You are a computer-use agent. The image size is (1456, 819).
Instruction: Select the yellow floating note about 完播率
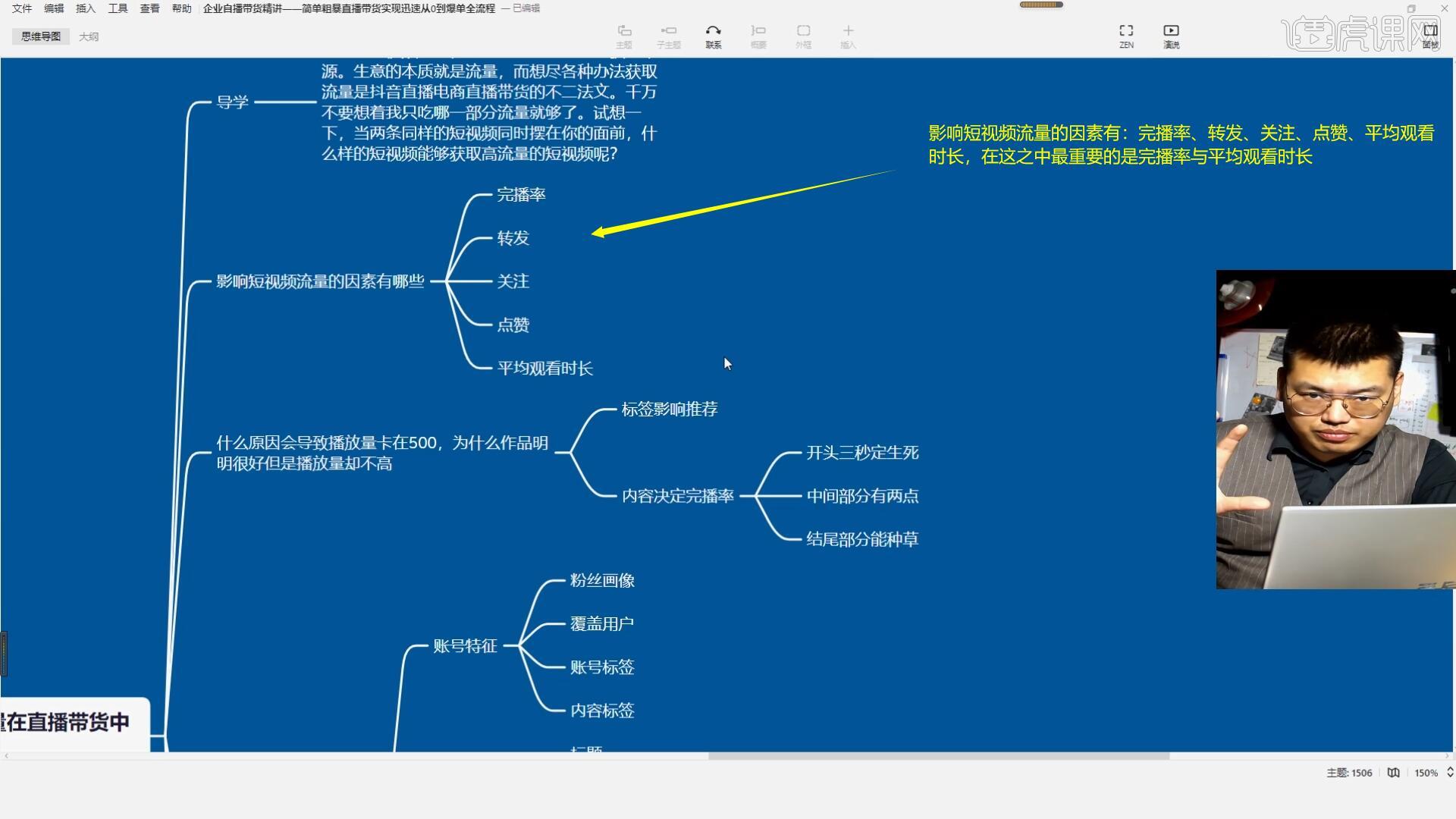coord(1181,145)
